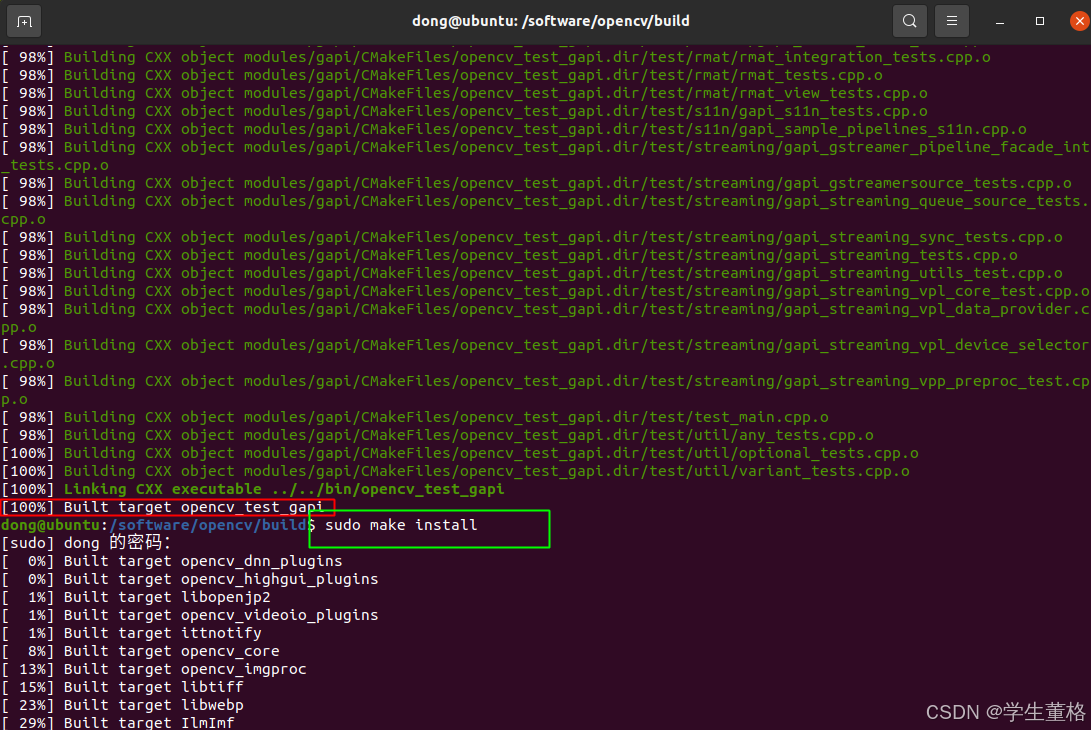The width and height of the screenshot is (1091, 730).
Task: Click the gapi_streaming_utils_test.cpp.o build line
Action: (x=532, y=273)
